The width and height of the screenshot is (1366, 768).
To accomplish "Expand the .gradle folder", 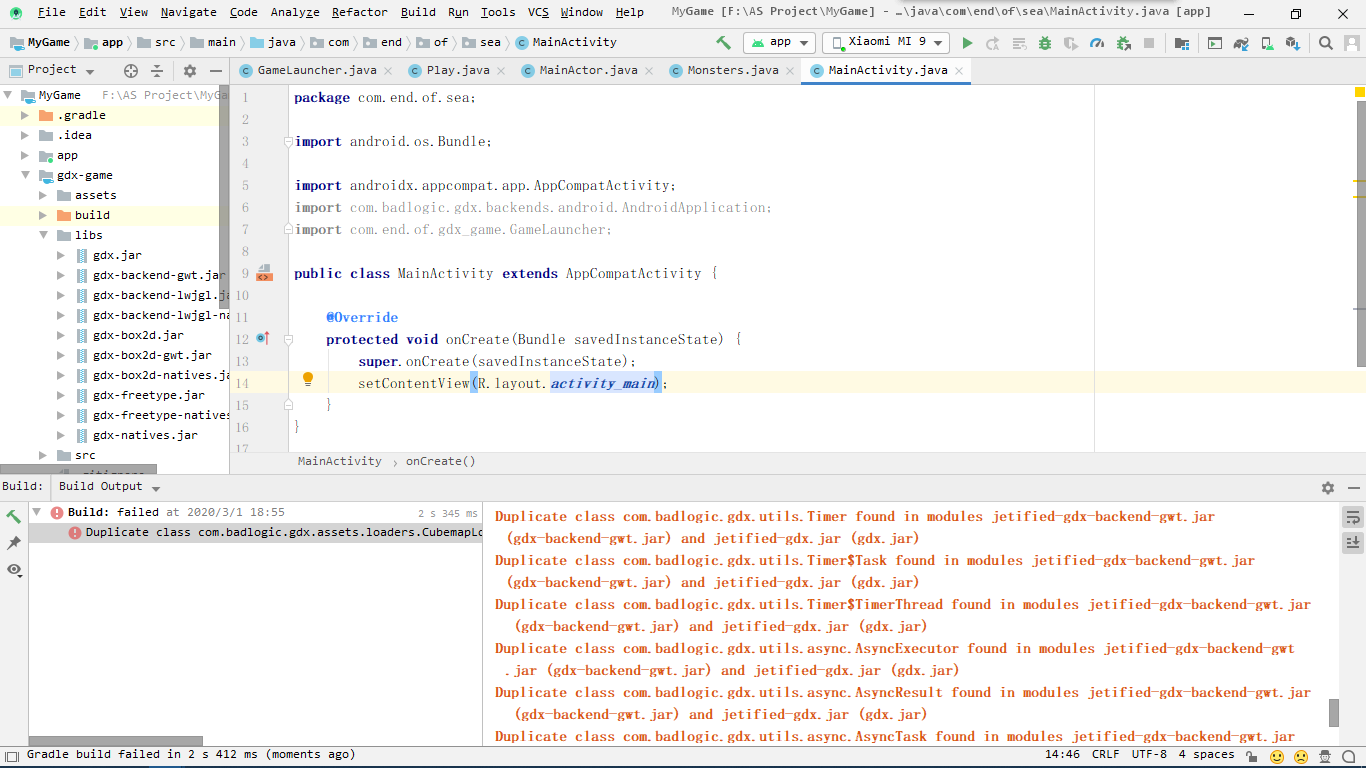I will pyautogui.click(x=25, y=115).
